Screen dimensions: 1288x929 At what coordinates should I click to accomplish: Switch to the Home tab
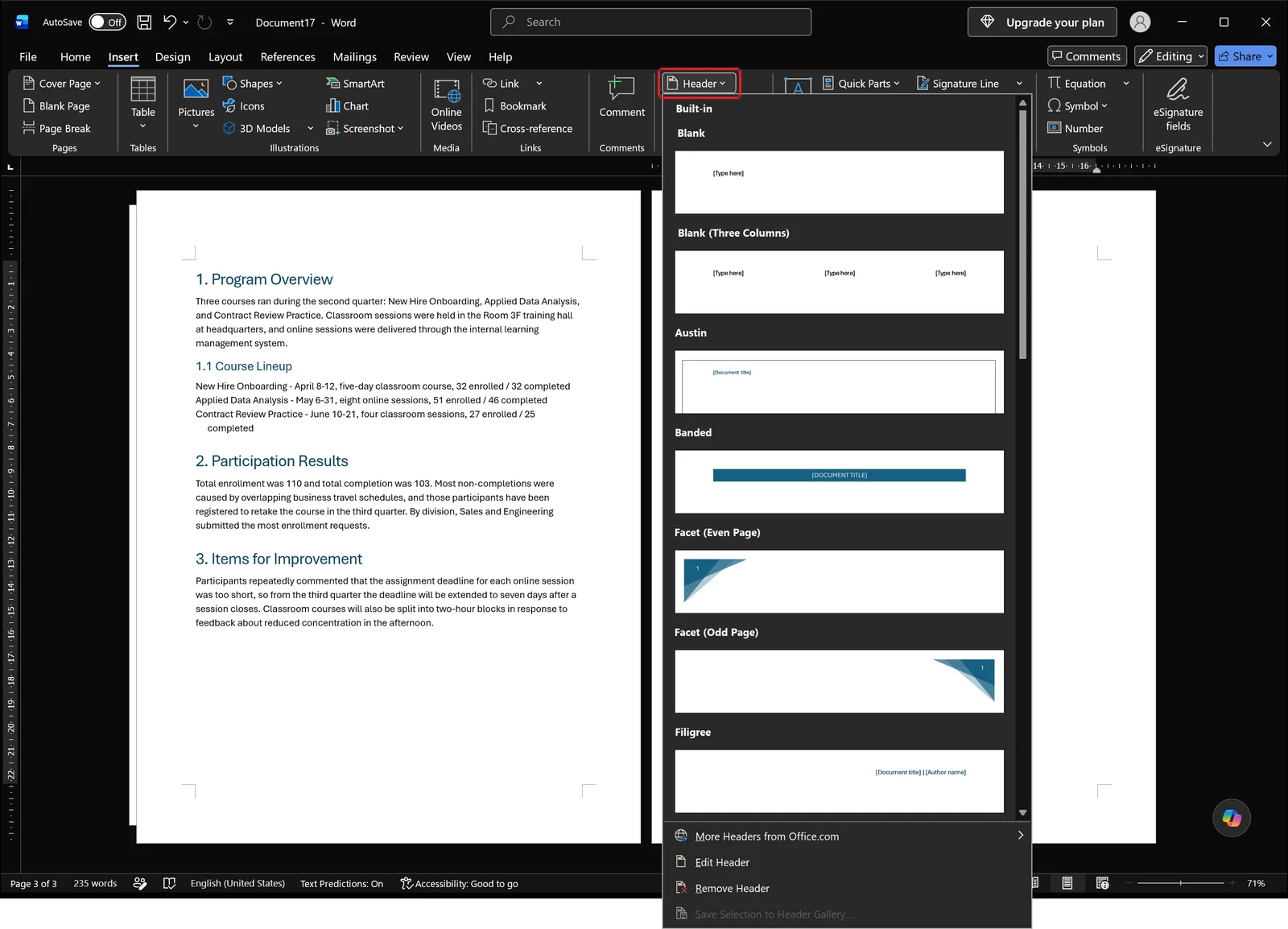coord(76,57)
